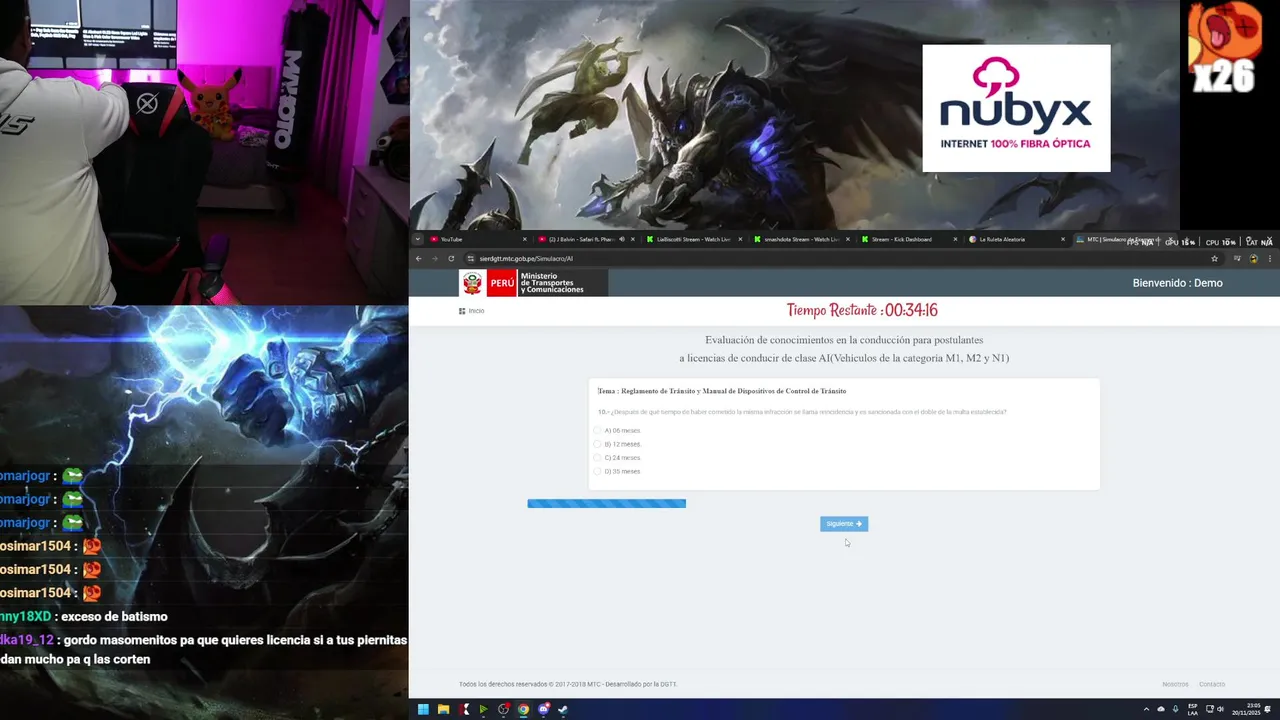Click the Siguiente button
1280x720 pixels.
[844, 523]
